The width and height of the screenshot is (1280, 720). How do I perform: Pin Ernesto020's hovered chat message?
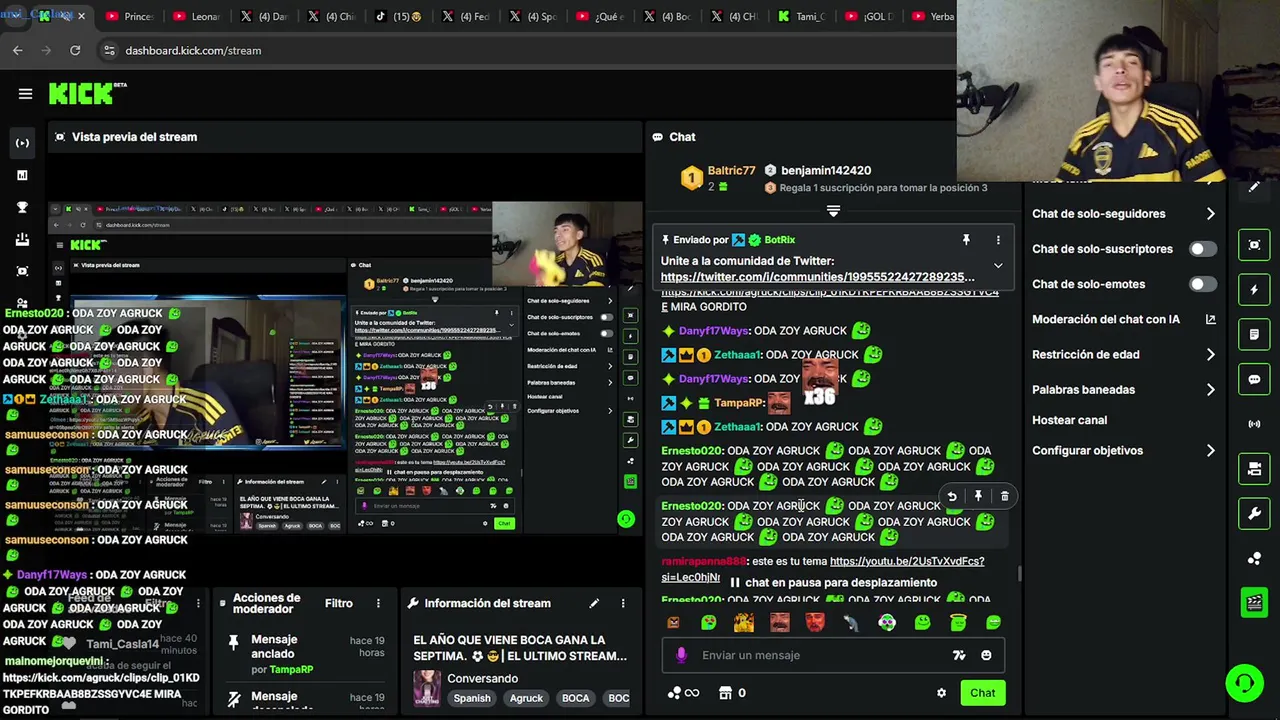[x=978, y=496]
